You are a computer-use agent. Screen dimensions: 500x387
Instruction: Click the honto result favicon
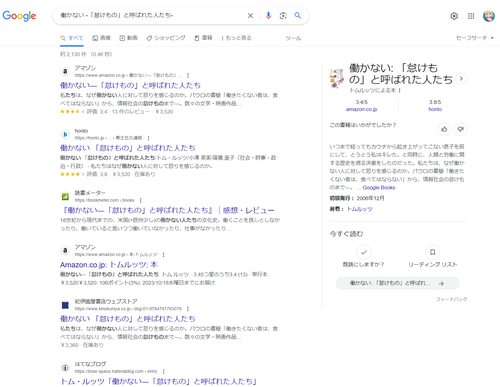point(65,134)
